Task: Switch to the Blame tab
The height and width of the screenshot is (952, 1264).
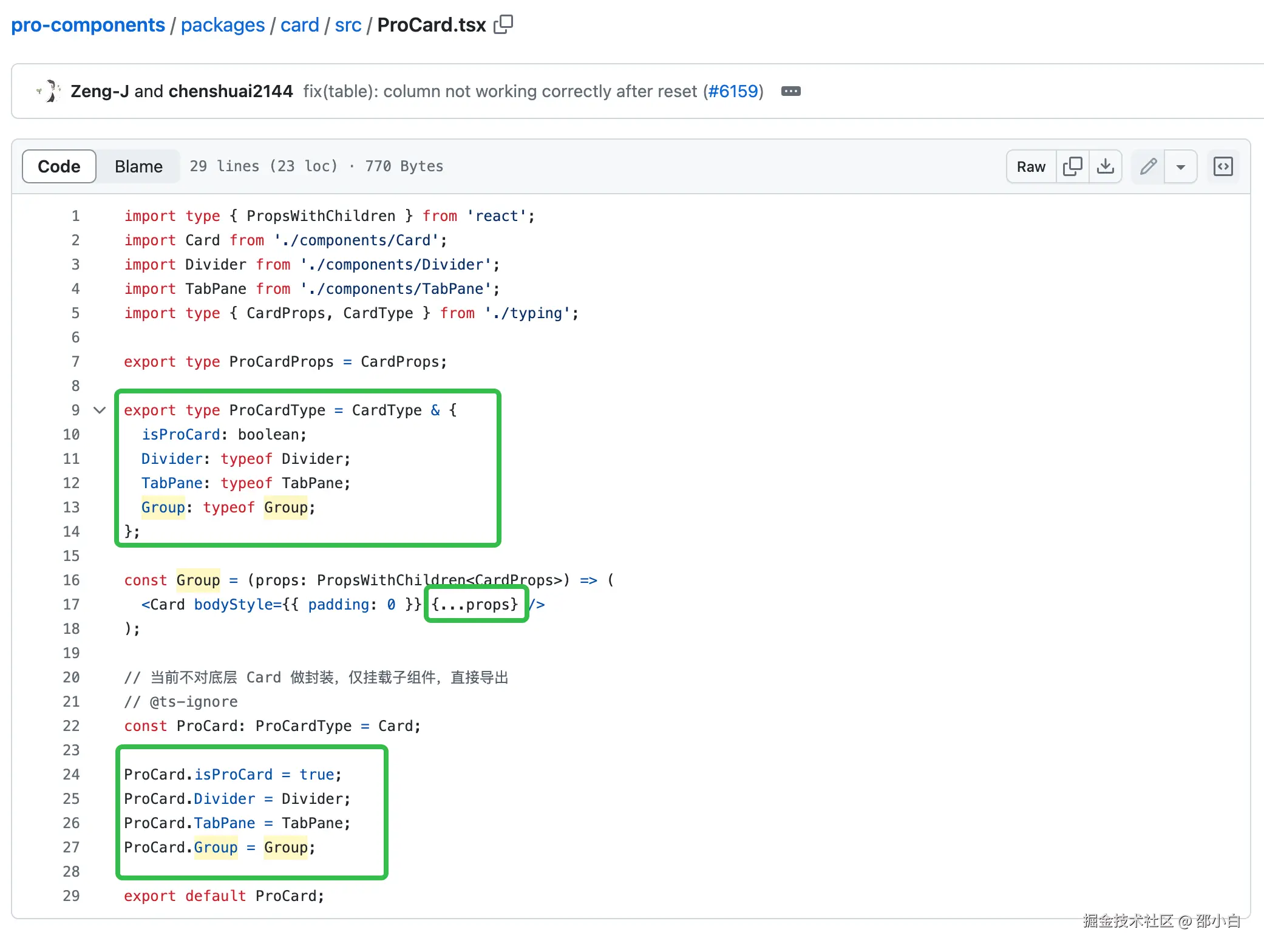Action: (138, 166)
